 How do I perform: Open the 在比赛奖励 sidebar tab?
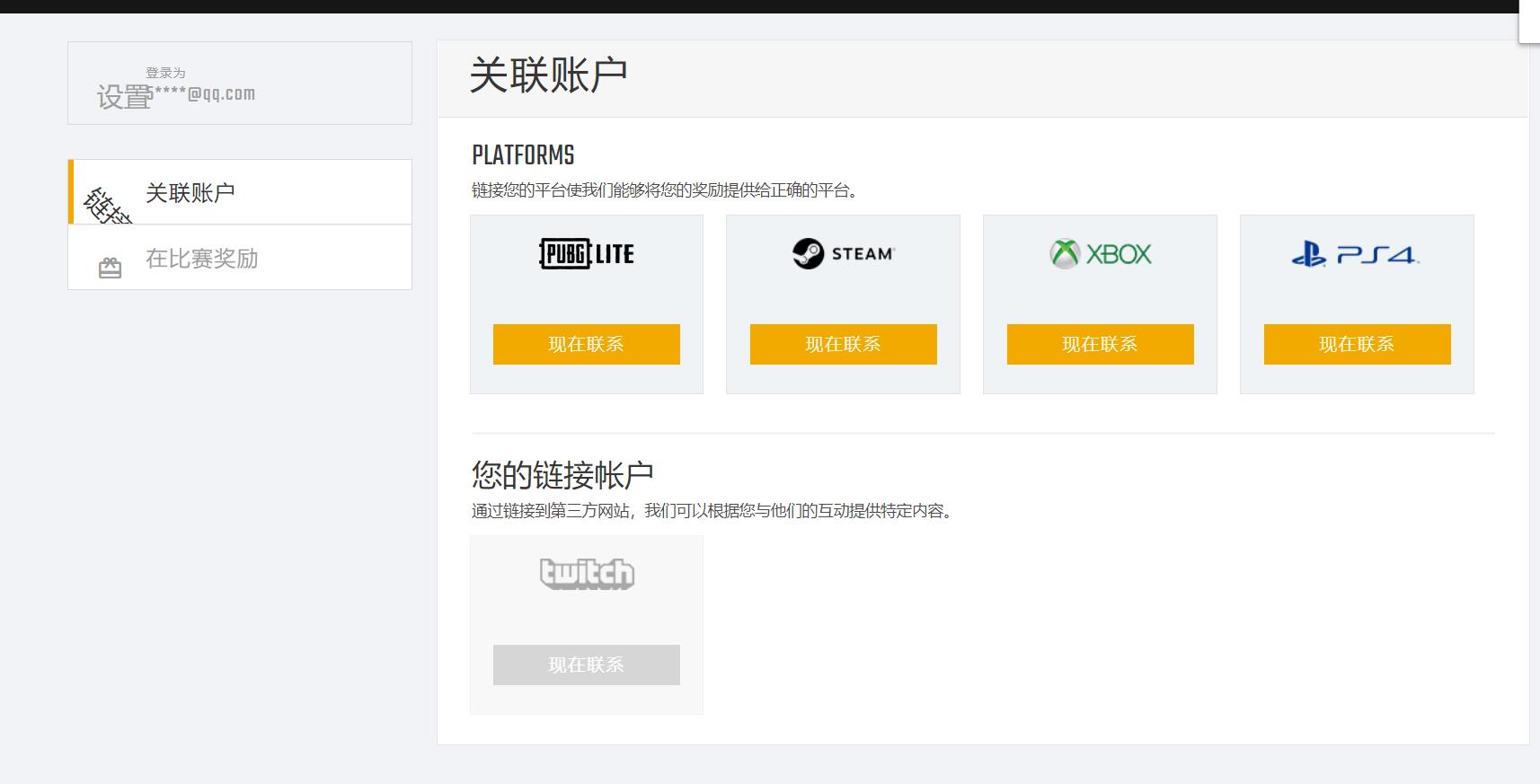(240, 258)
